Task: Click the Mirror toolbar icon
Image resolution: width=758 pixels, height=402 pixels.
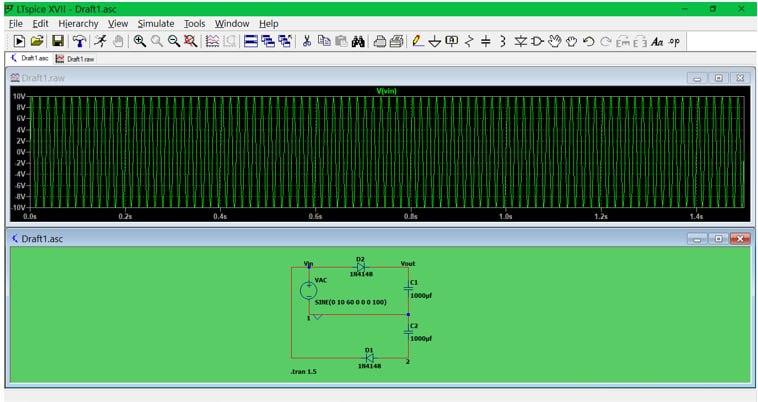Action: (640, 42)
